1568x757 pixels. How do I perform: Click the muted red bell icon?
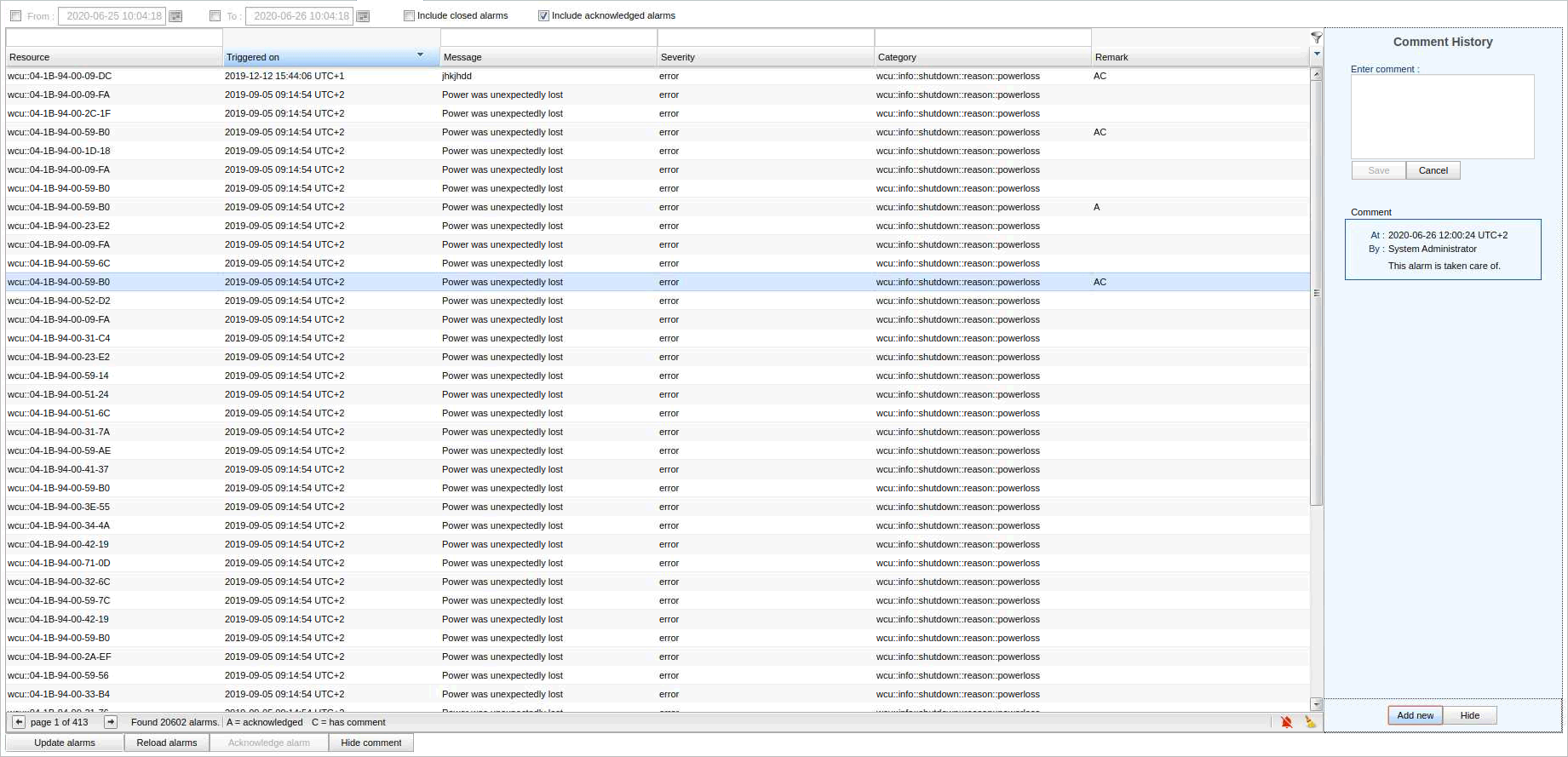[1286, 722]
